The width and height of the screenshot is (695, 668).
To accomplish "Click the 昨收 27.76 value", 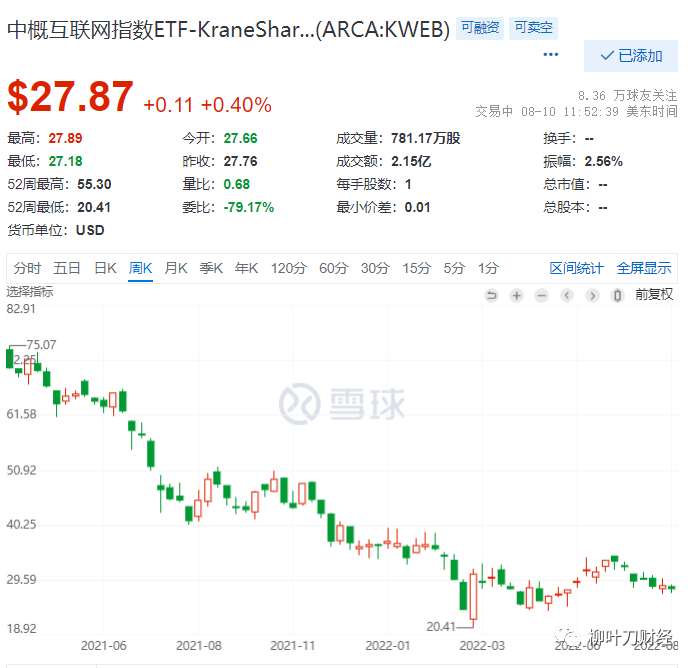I will coord(240,161).
